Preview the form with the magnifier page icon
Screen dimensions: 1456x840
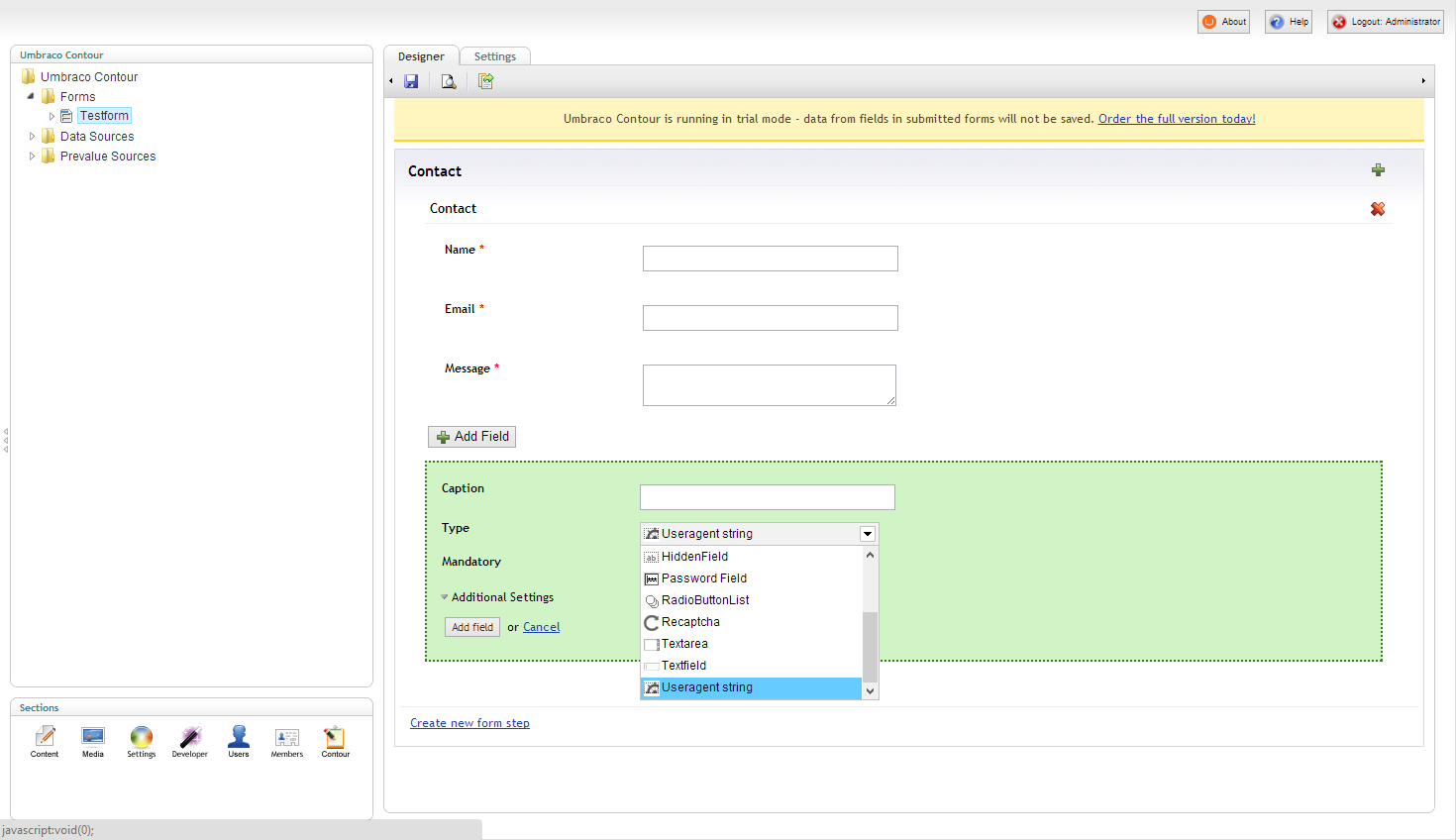click(449, 81)
